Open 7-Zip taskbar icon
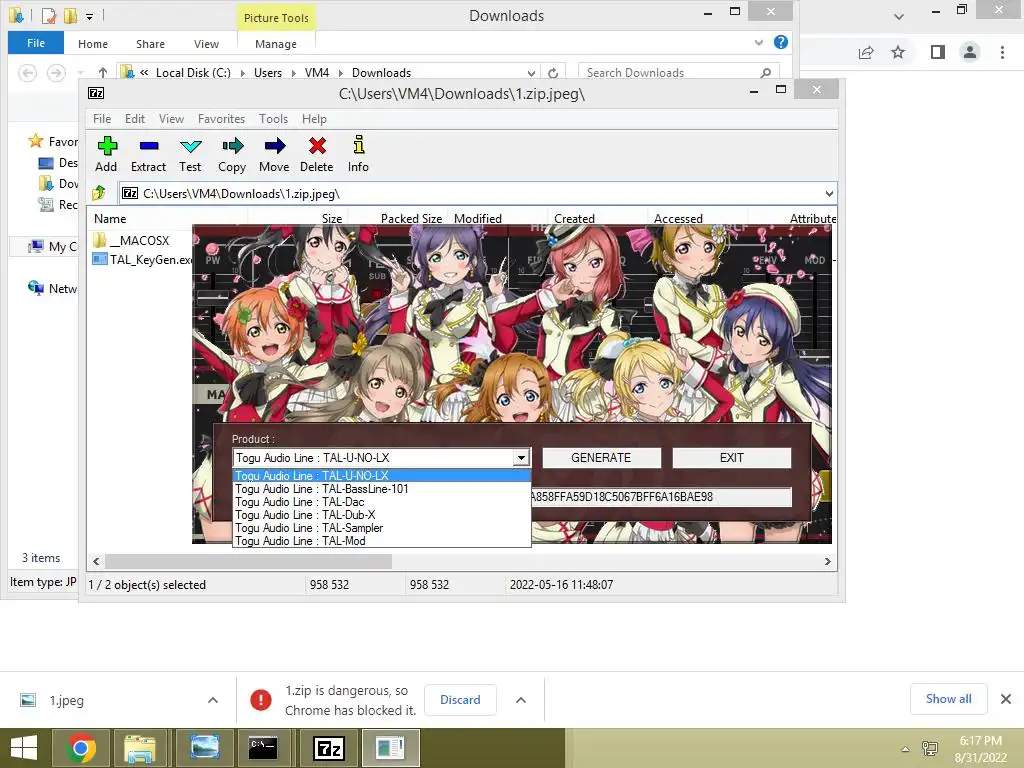Screen dimensions: 1024x768 (328, 748)
